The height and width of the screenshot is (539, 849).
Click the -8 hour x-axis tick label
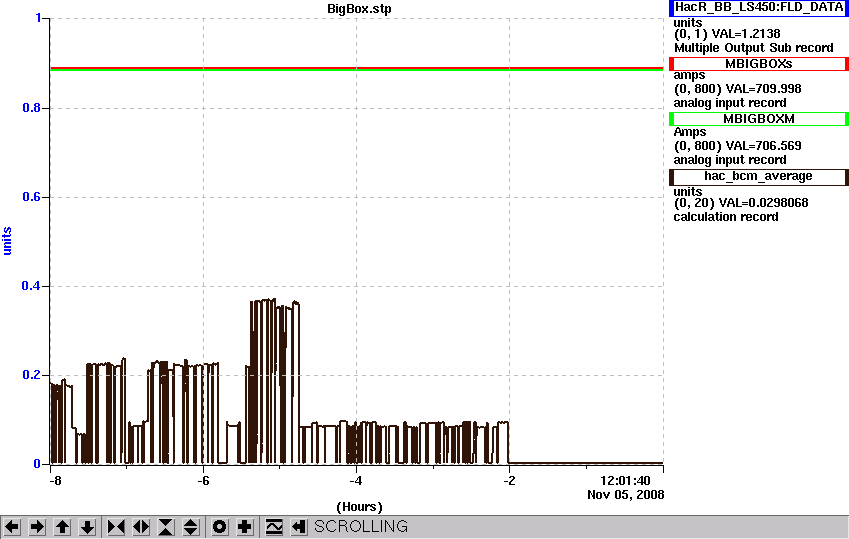point(55,481)
